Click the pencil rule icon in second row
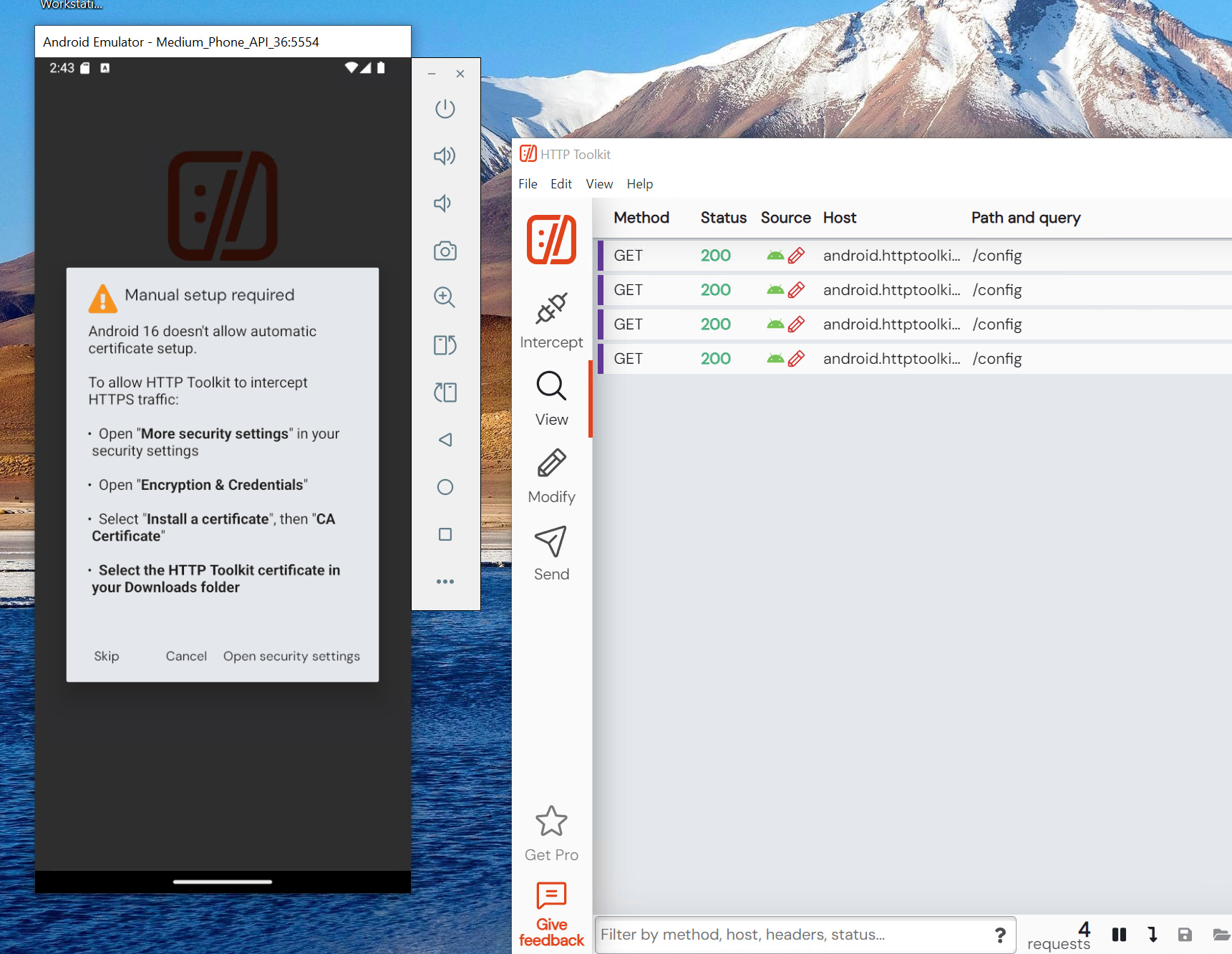The height and width of the screenshot is (954, 1232). point(796,290)
